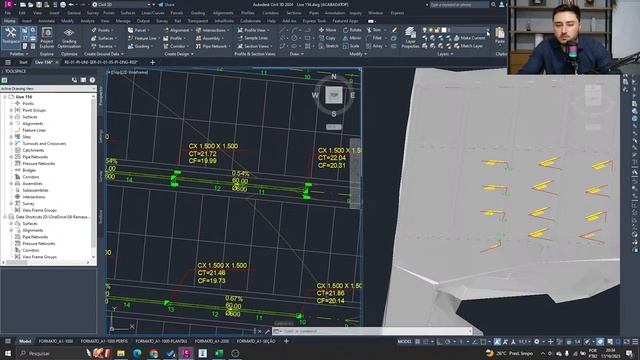Open the file tabs hamburger menu
Screen dimensions: 640x360
(8, 62)
